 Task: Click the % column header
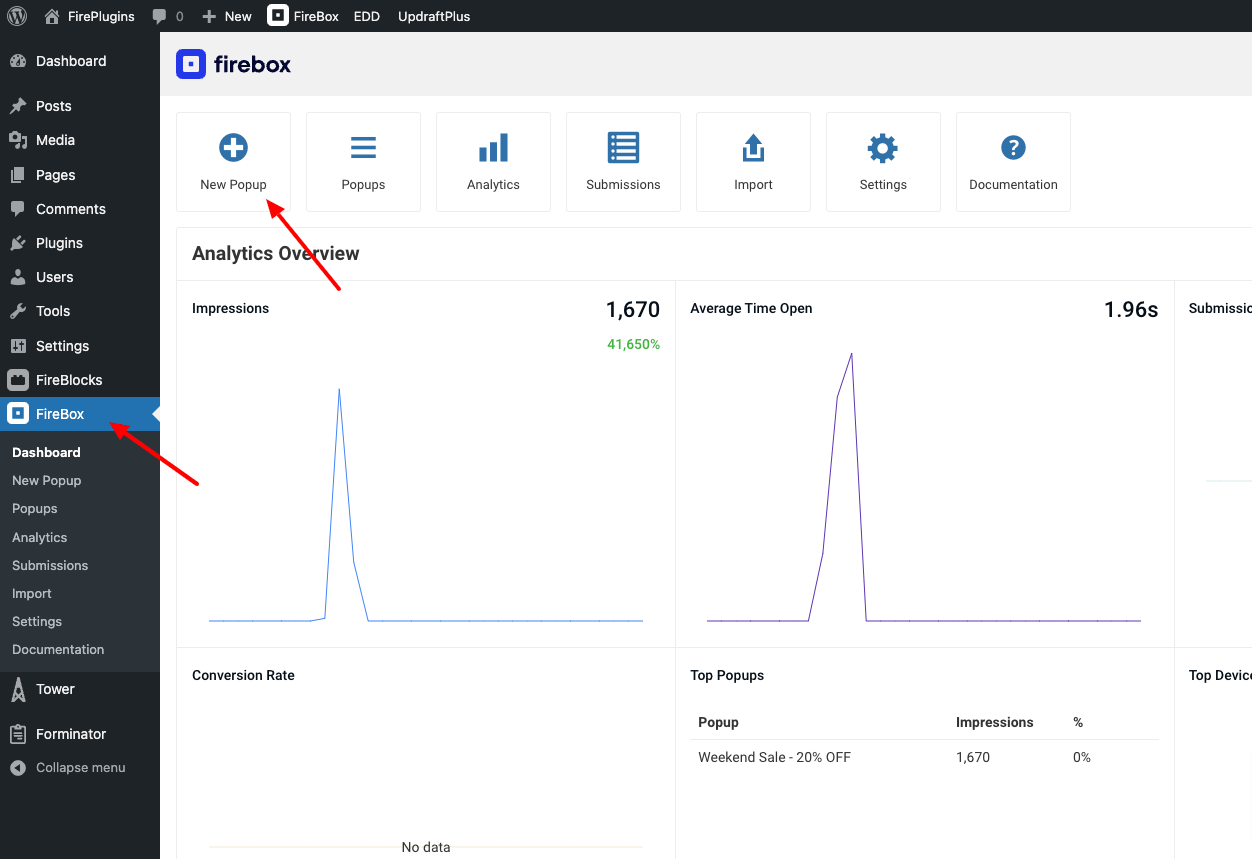(x=1078, y=722)
